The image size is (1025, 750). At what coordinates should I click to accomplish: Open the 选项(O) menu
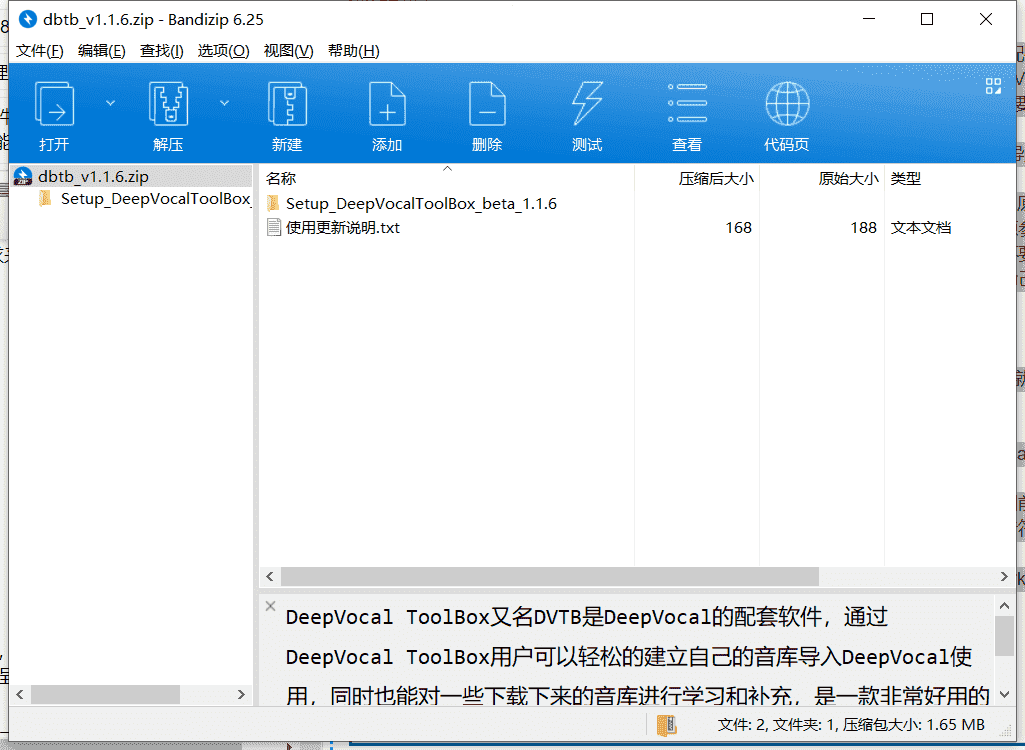click(224, 50)
